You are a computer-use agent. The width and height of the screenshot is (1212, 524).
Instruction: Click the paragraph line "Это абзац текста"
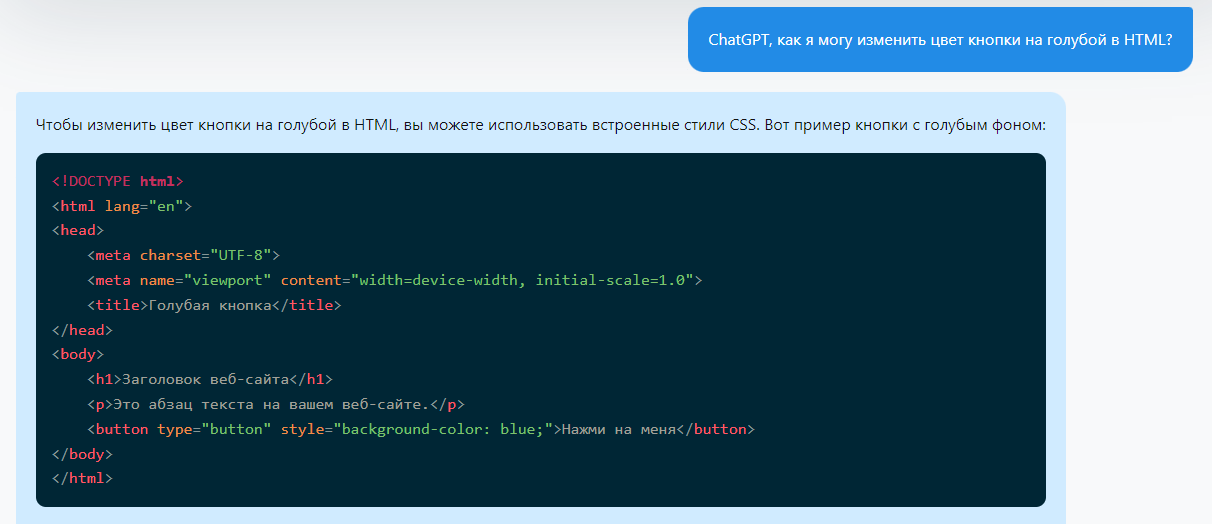pos(276,404)
